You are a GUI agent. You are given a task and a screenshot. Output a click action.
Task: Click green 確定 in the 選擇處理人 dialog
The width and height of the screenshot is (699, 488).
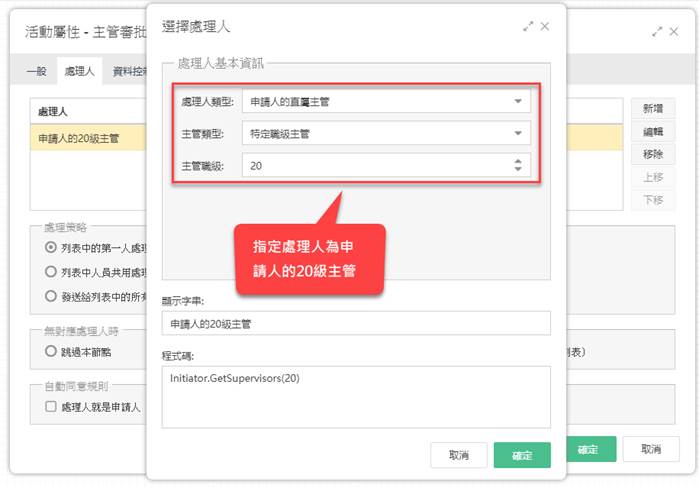click(522, 455)
